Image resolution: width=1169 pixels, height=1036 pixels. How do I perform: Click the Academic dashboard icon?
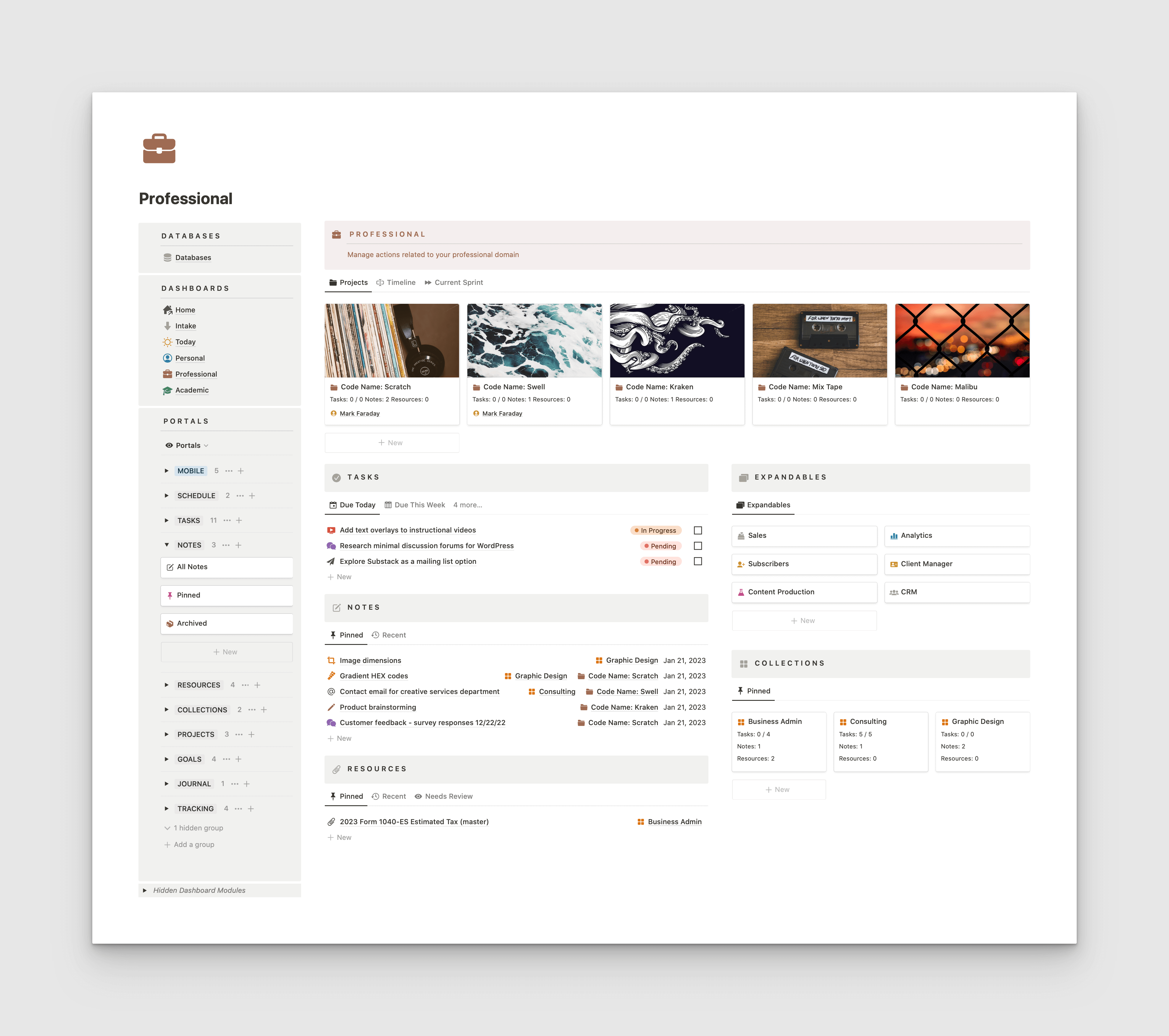[x=168, y=390]
